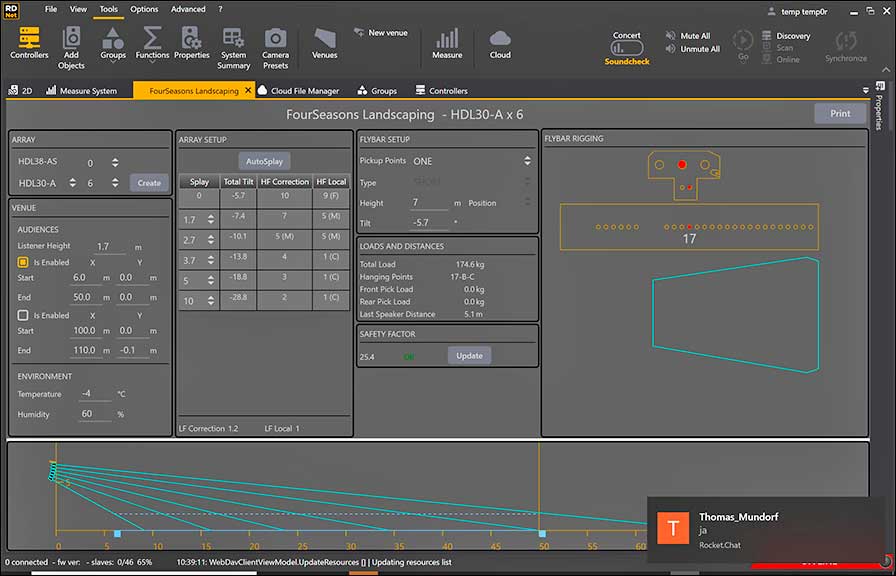The height and width of the screenshot is (576, 896).
Task: Open the Cloud toolbar icon
Action: click(500, 42)
